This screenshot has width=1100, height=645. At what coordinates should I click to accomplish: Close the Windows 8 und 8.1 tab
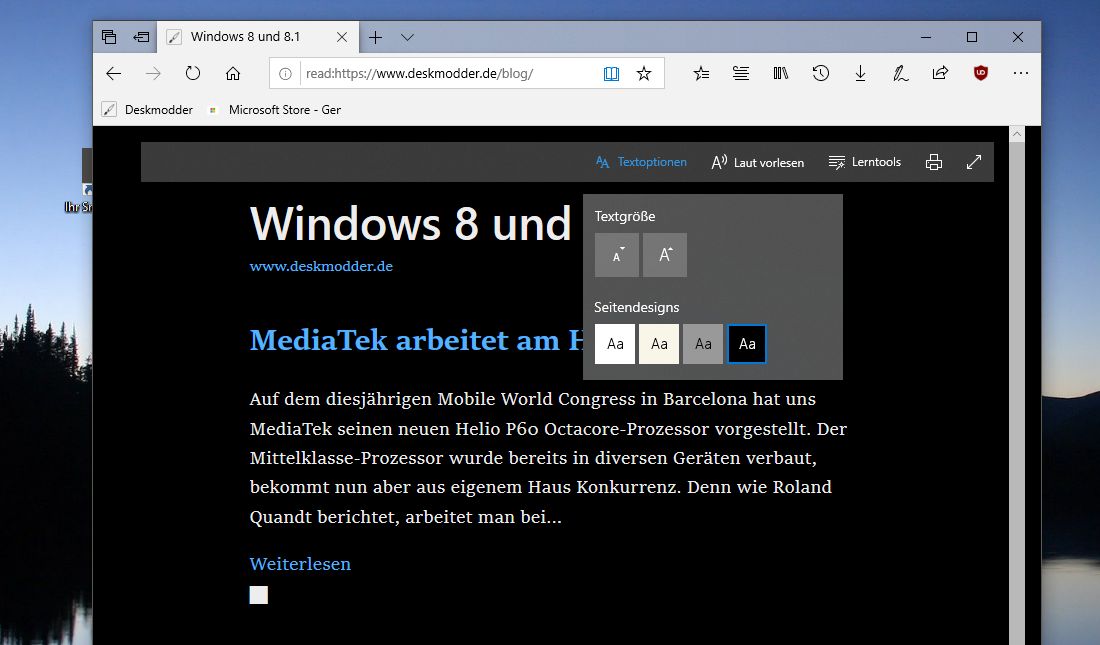pyautogui.click(x=342, y=37)
